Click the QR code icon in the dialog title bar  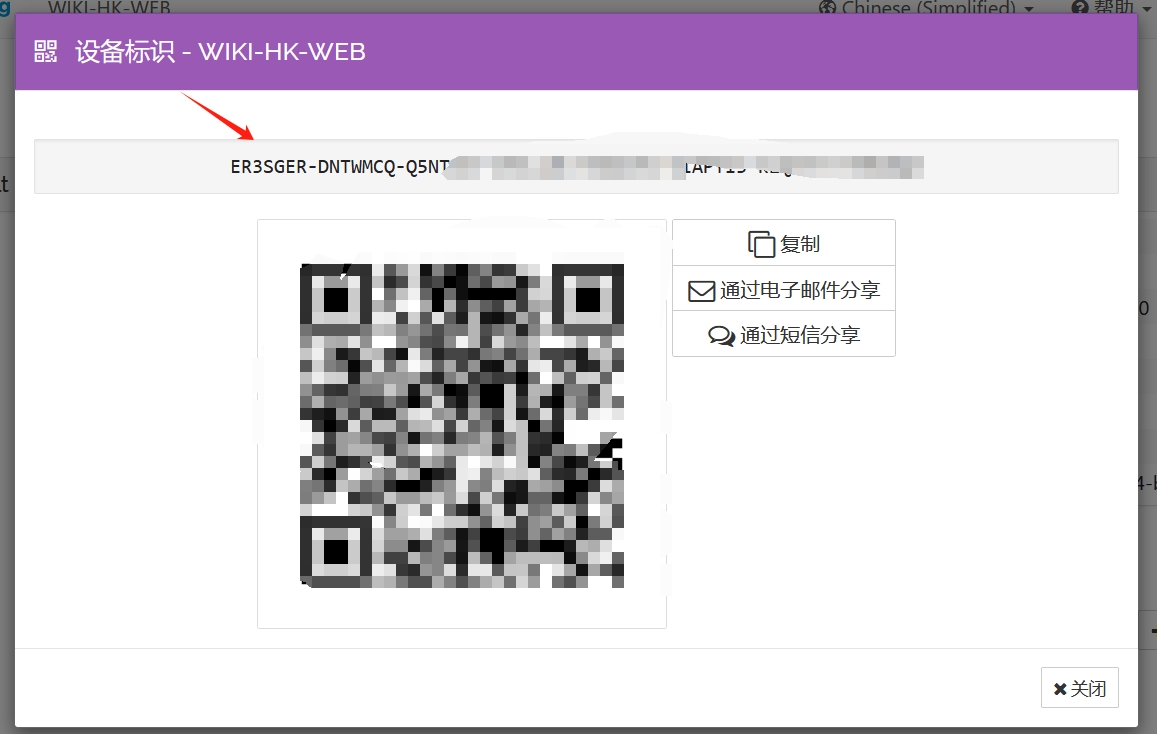click(x=45, y=51)
